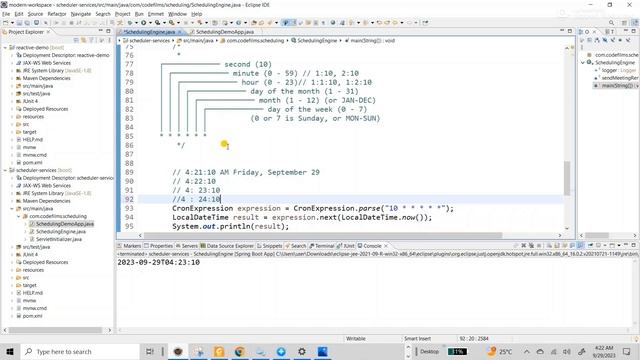Click Remove All Terminated Launches in Console

(x=531, y=246)
